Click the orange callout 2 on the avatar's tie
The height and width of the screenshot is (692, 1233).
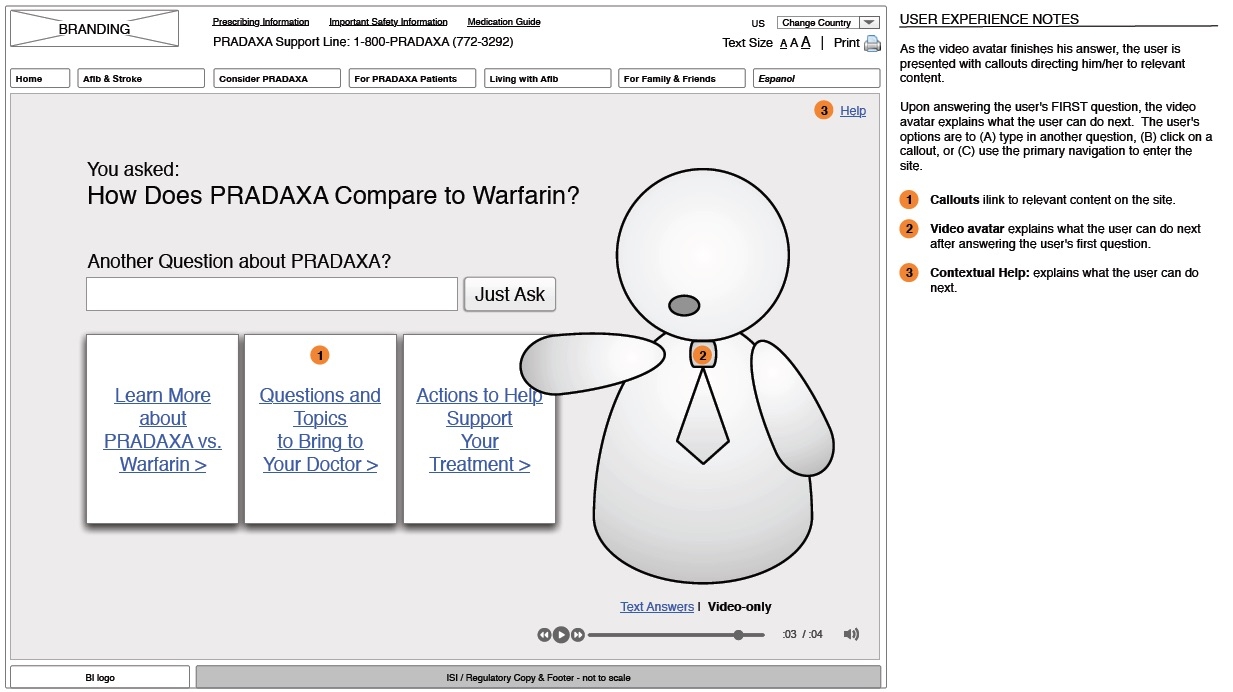click(703, 355)
